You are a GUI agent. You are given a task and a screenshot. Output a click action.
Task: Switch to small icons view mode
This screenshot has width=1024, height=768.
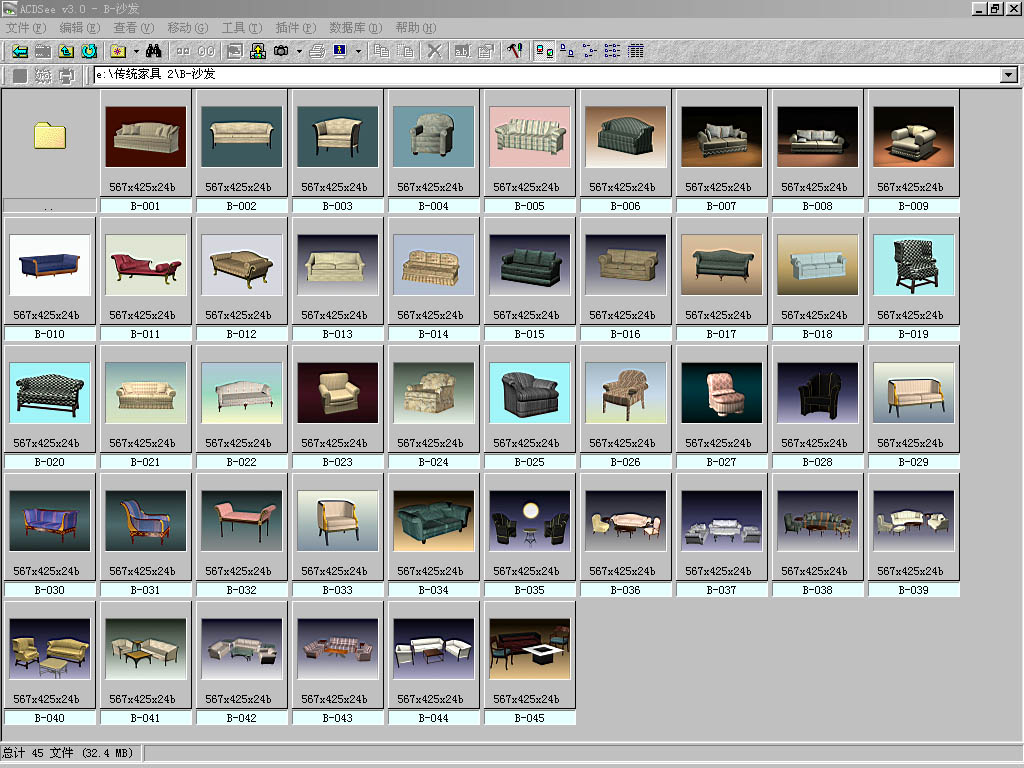click(590, 51)
